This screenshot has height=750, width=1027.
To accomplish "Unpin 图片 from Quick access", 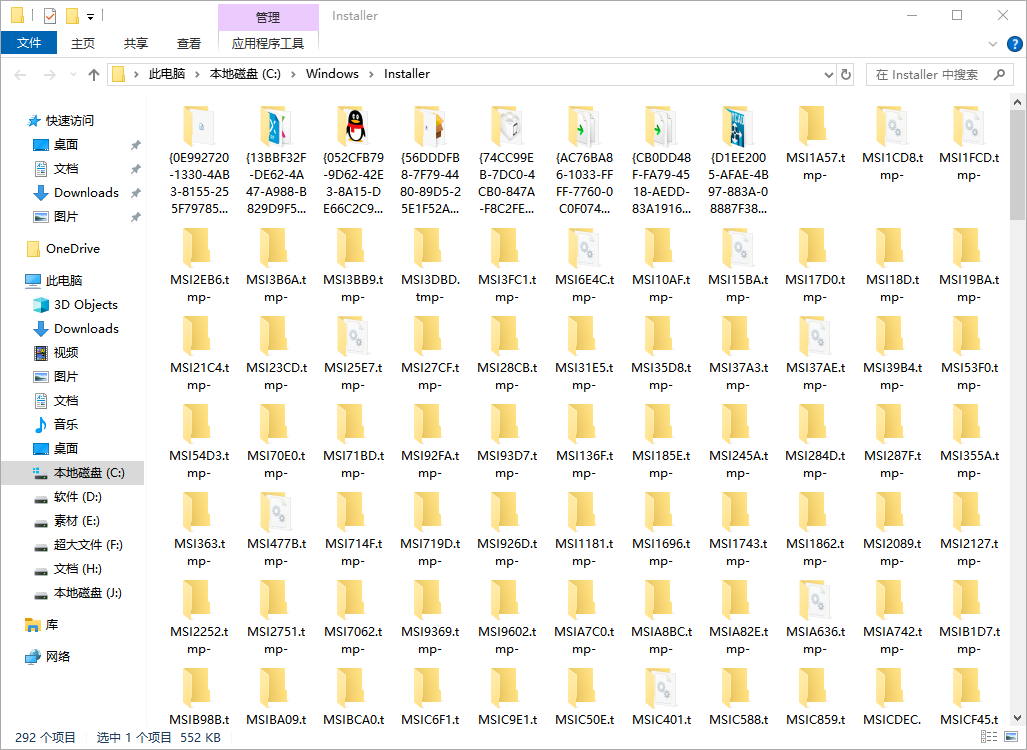I will [x=135, y=217].
